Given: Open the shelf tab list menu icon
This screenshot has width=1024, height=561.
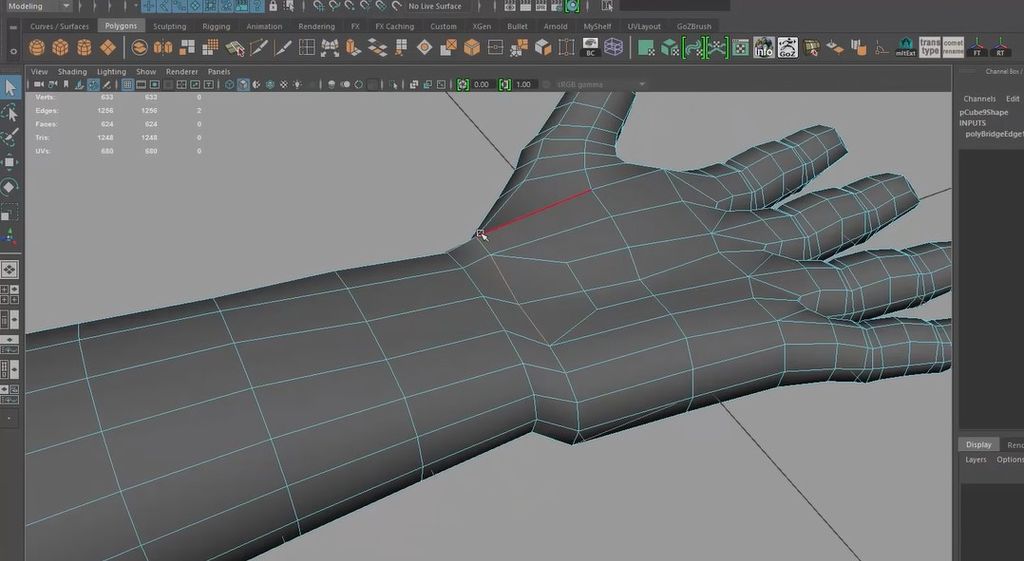Looking at the screenshot, I should tap(13, 27).
